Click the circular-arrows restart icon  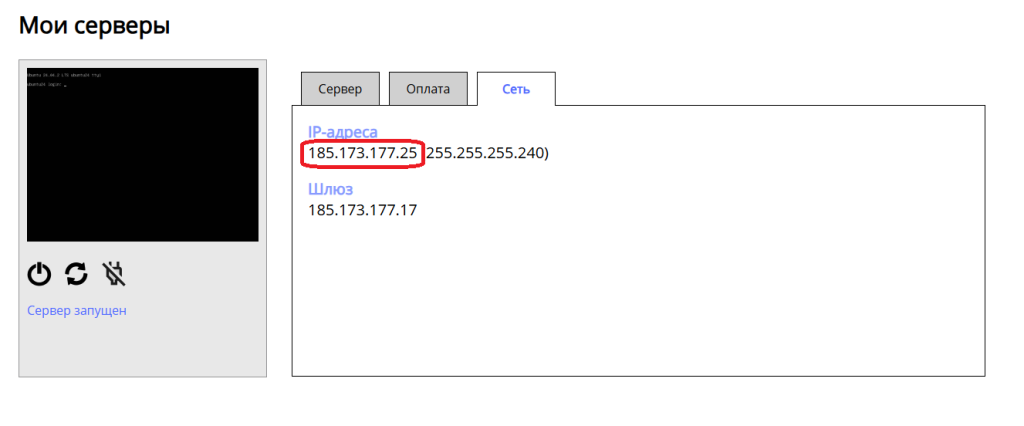76,274
